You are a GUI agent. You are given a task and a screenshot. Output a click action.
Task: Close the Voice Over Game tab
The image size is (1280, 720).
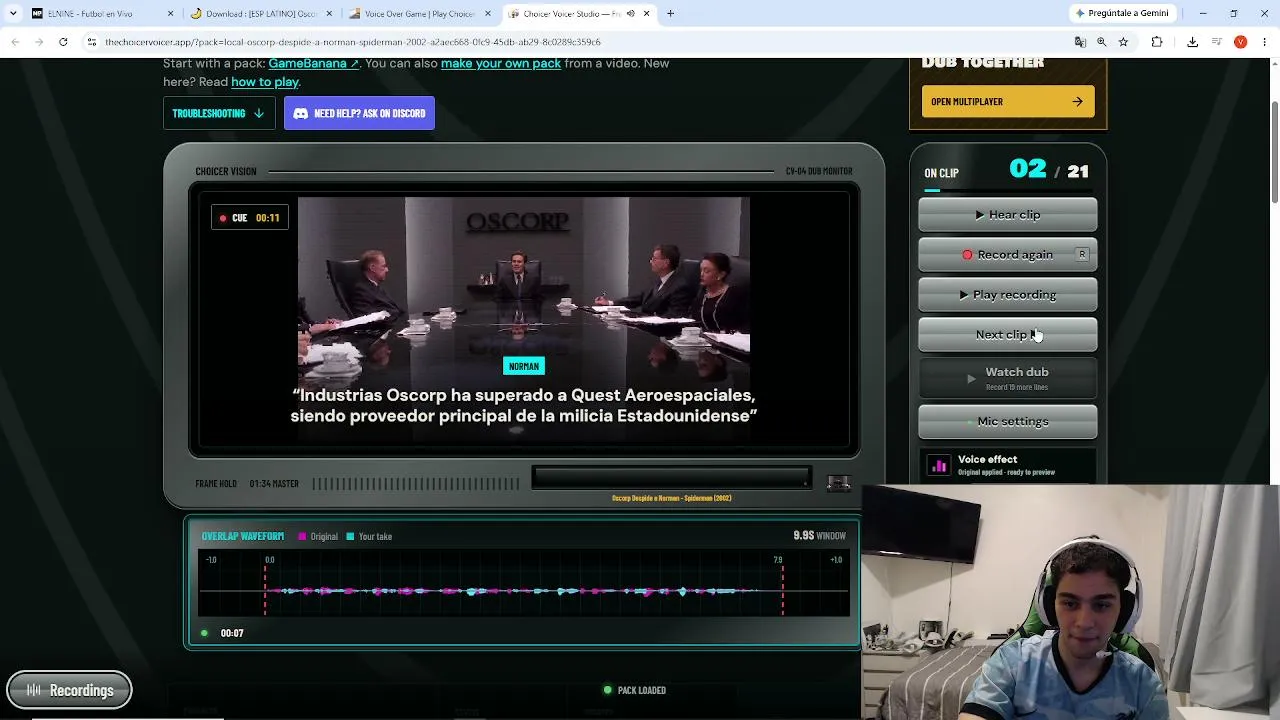488,14
